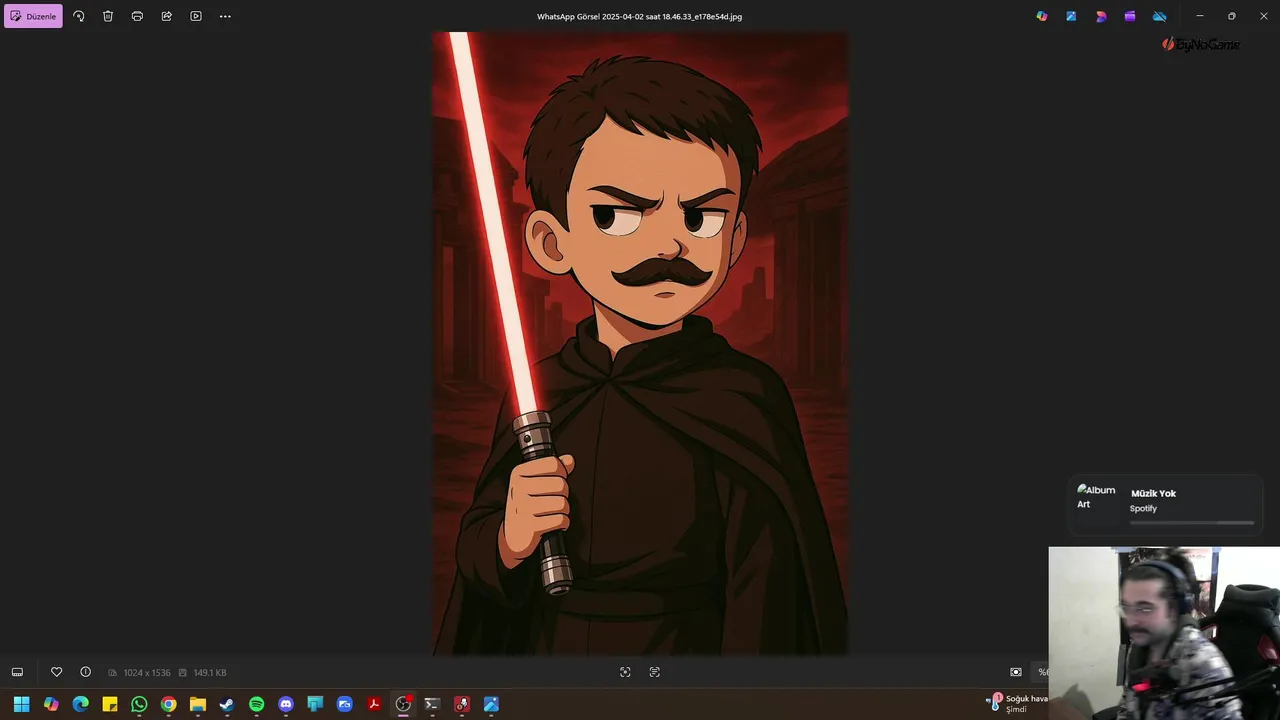Share the image with the share icon

167,16
